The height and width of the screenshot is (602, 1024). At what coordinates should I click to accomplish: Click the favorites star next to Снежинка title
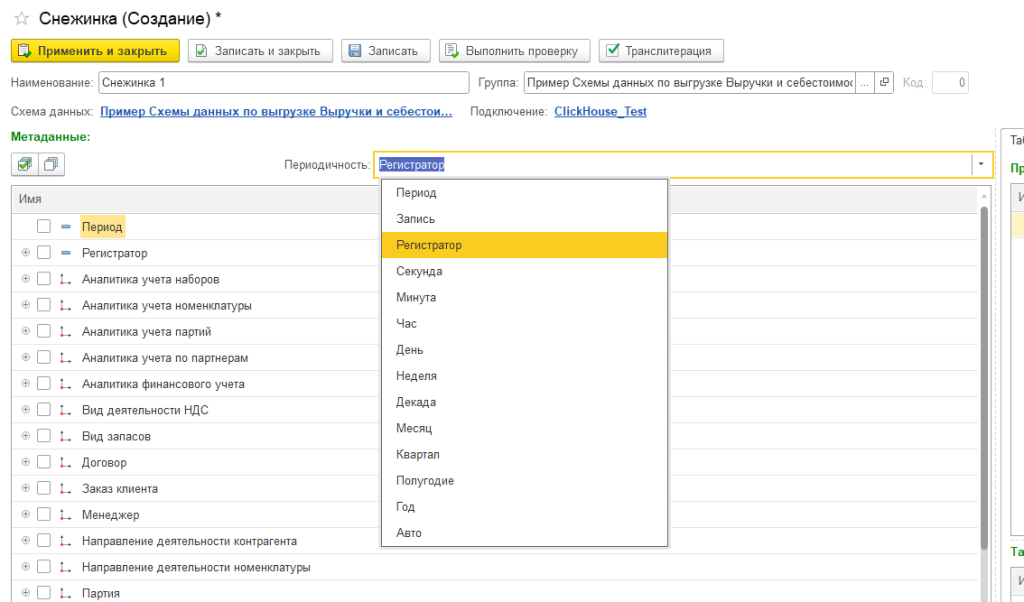20,19
